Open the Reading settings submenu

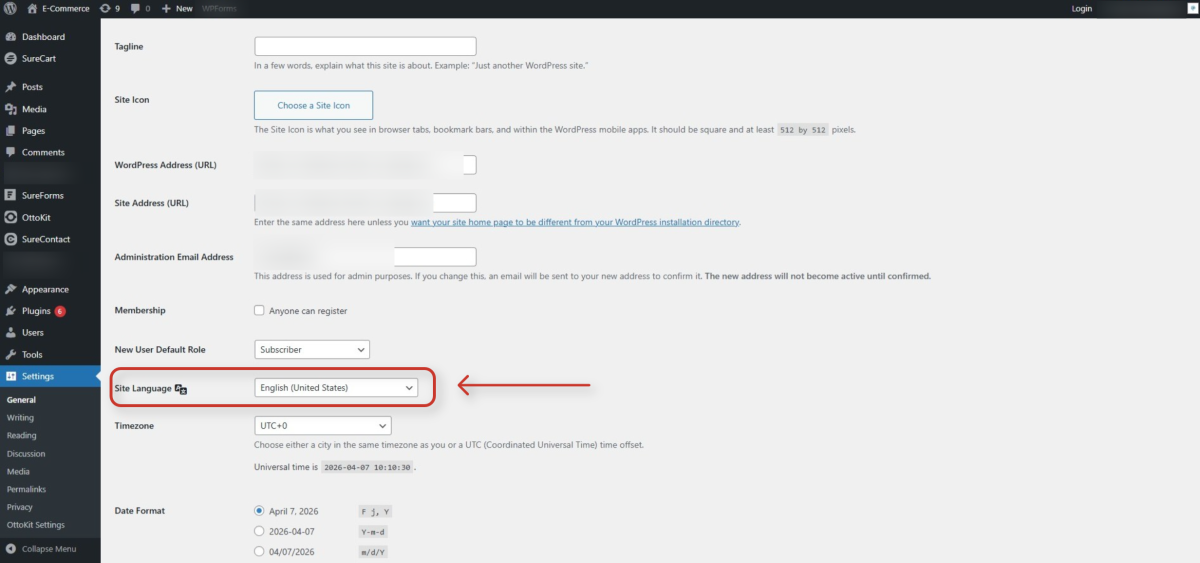pyautogui.click(x=21, y=436)
